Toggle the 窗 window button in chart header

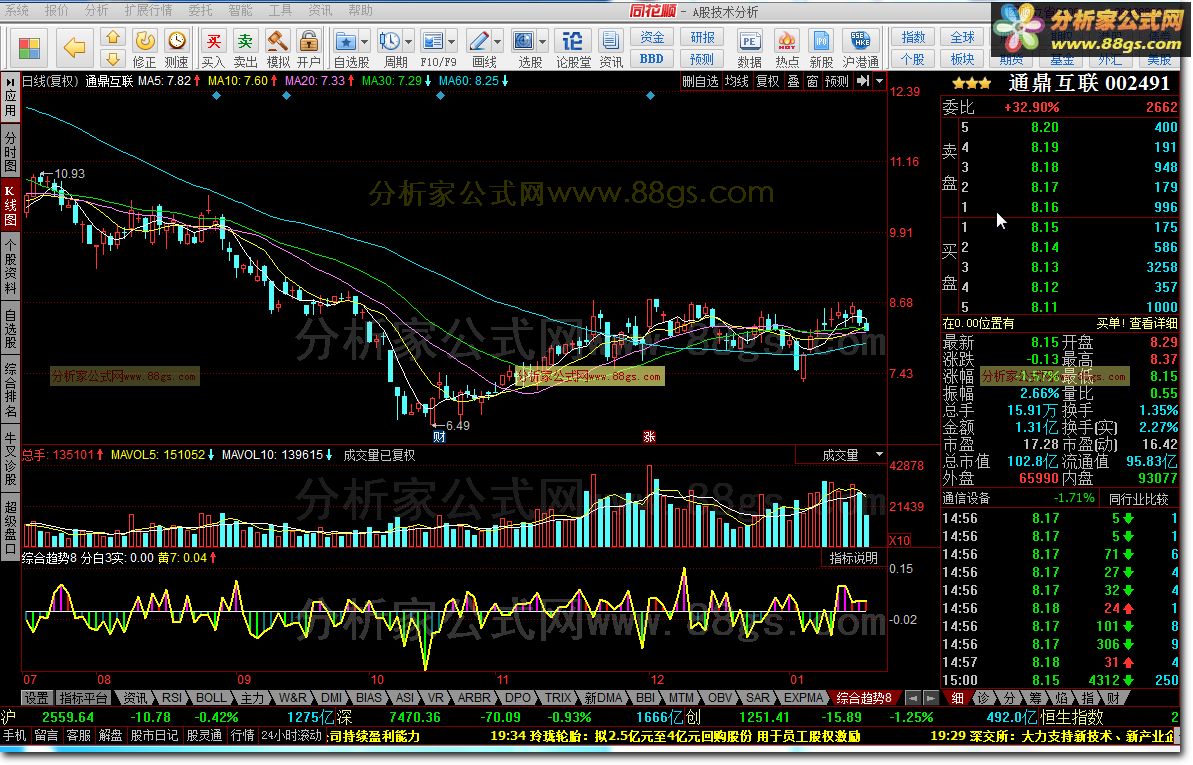click(812, 81)
